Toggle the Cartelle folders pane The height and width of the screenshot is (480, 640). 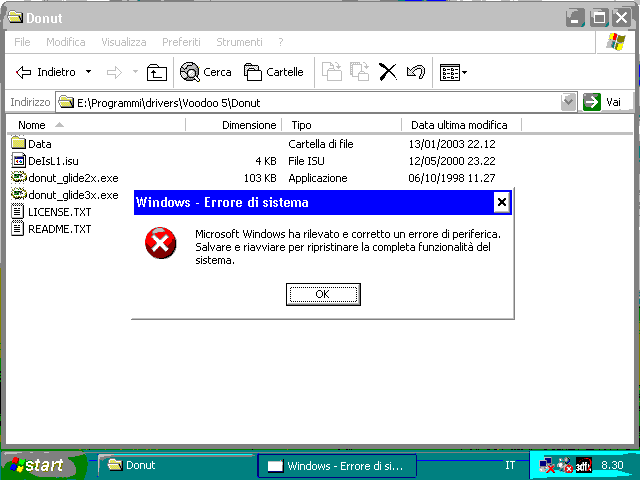pyautogui.click(x=273, y=72)
